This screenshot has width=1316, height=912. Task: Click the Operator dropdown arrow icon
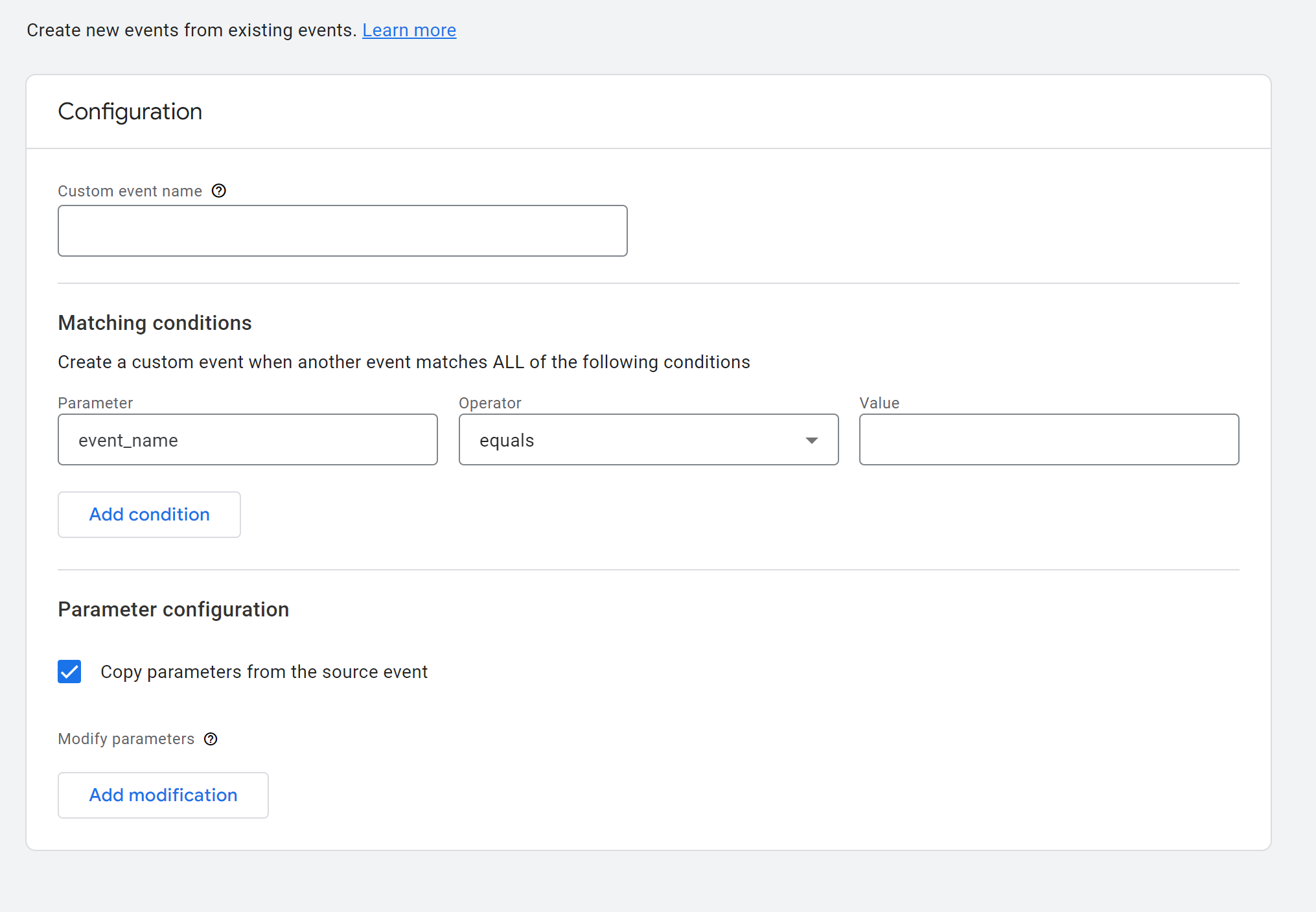click(811, 440)
